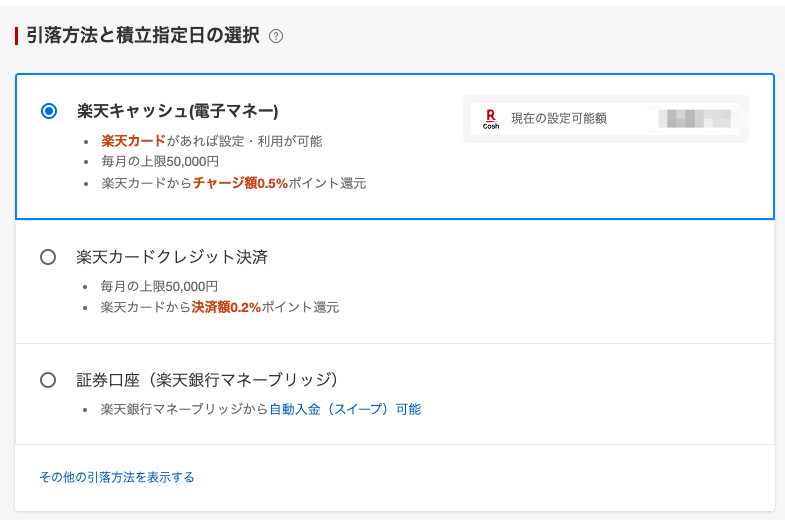The width and height of the screenshot is (785, 520).
Task: Click the red 楽天カード text in first option
Action: point(133,141)
